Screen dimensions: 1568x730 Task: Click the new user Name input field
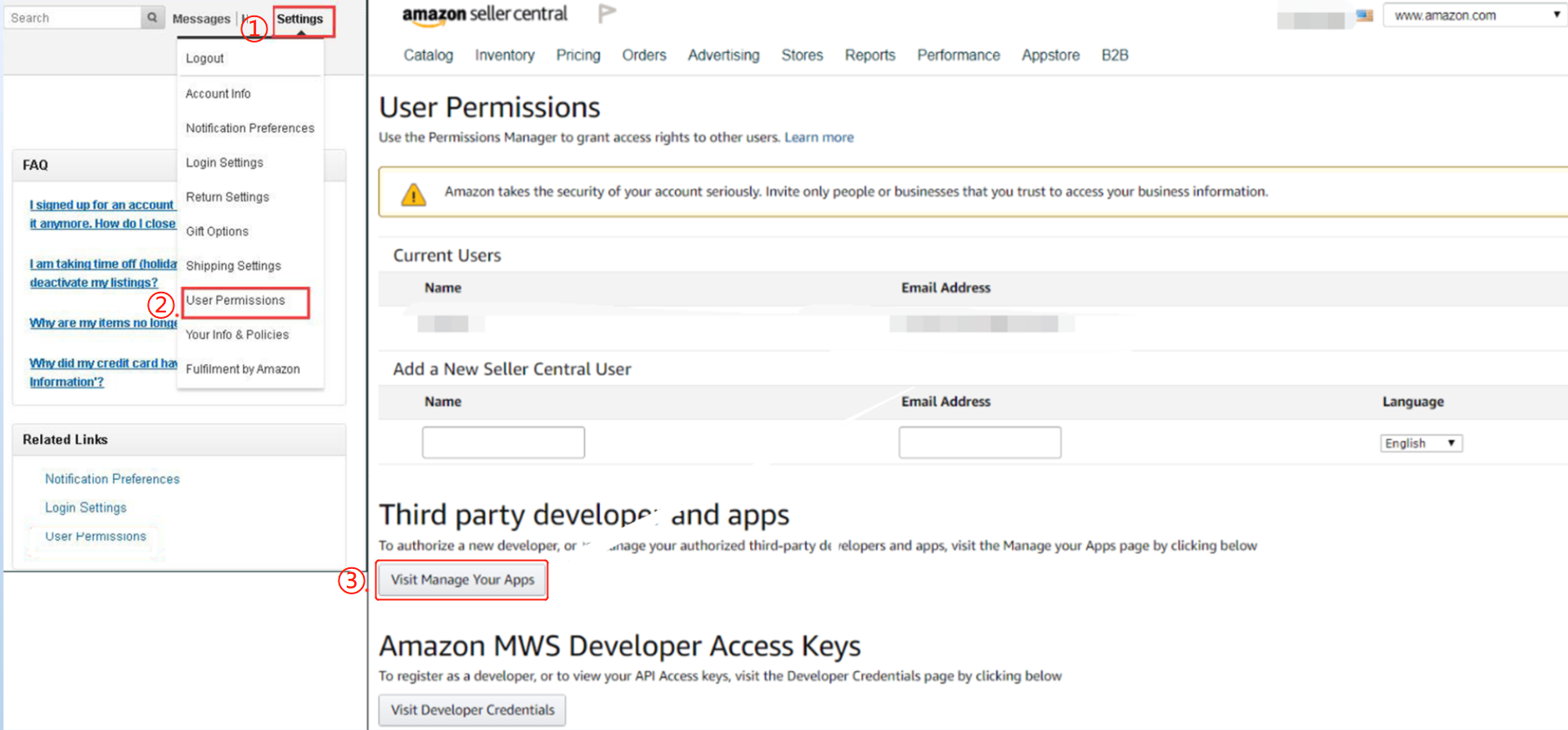503,442
